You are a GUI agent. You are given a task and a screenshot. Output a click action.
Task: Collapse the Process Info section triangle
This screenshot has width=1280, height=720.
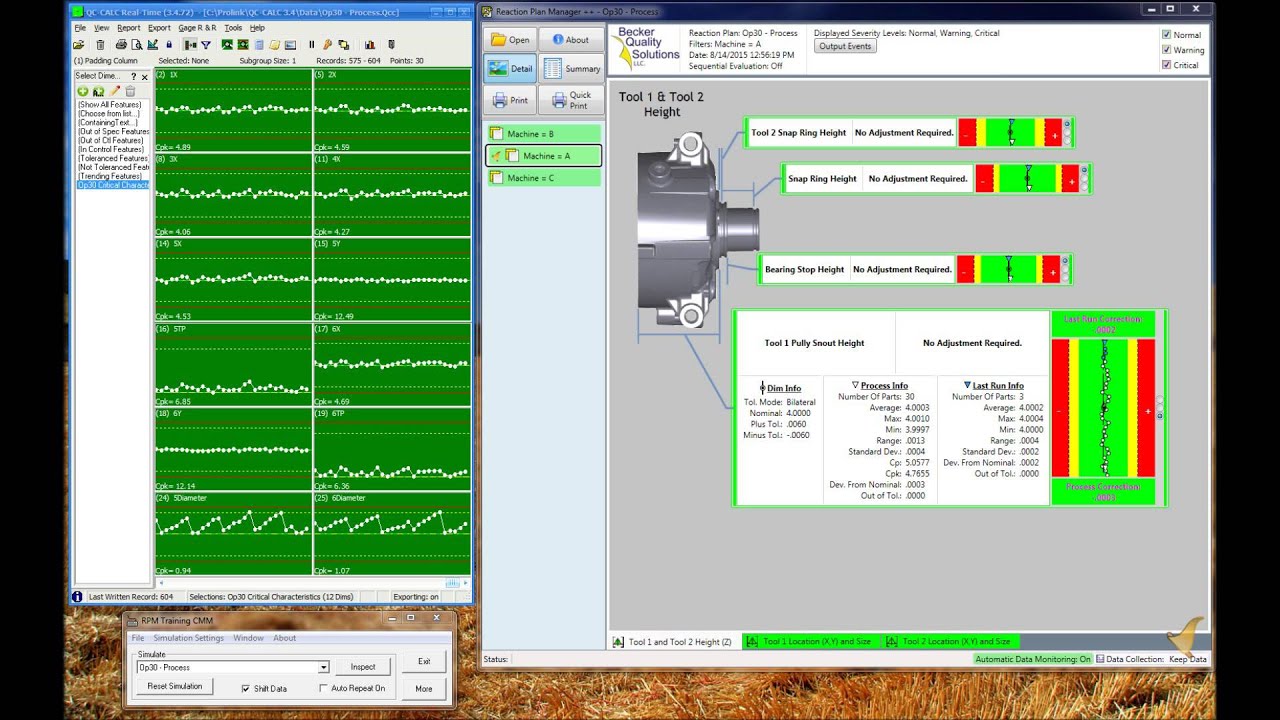click(855, 385)
